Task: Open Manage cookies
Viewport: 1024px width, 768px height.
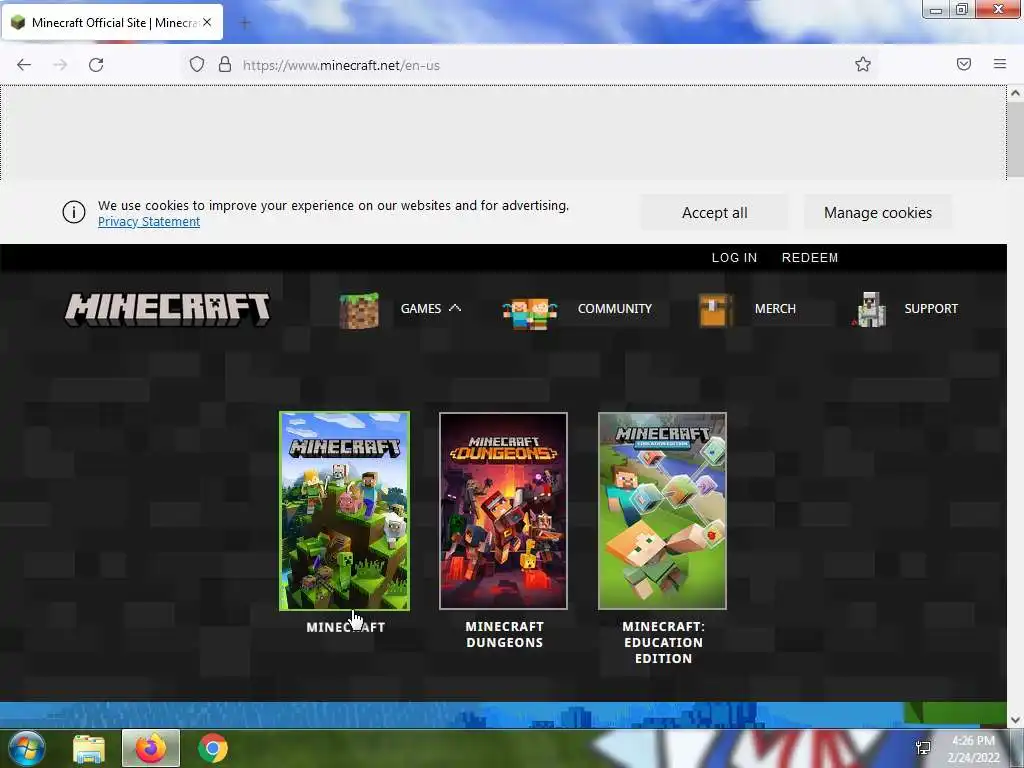Action: (x=878, y=213)
